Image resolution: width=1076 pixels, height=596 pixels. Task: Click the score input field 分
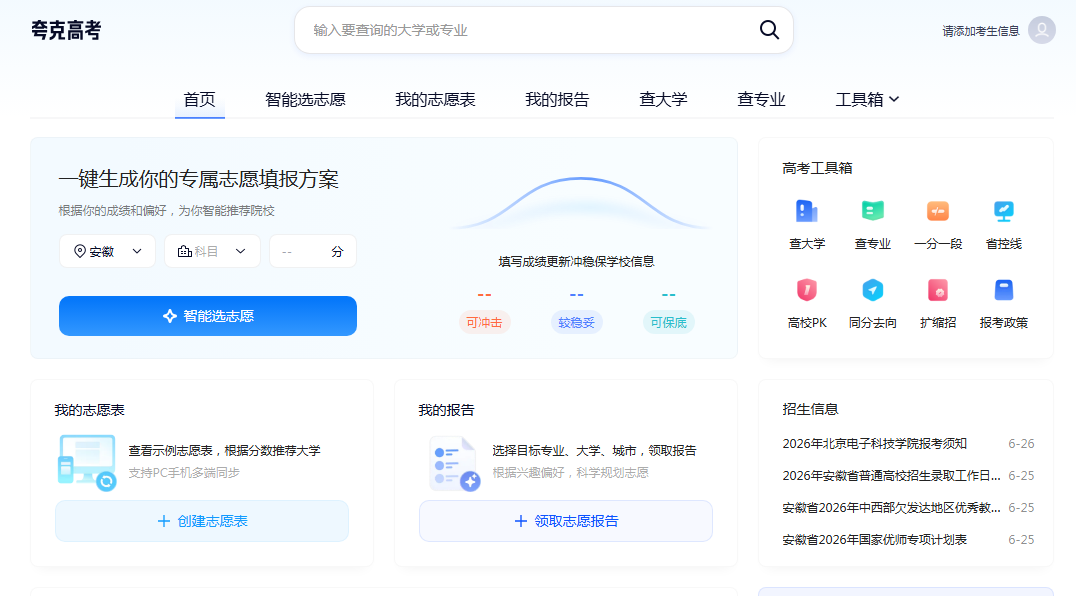click(x=313, y=251)
